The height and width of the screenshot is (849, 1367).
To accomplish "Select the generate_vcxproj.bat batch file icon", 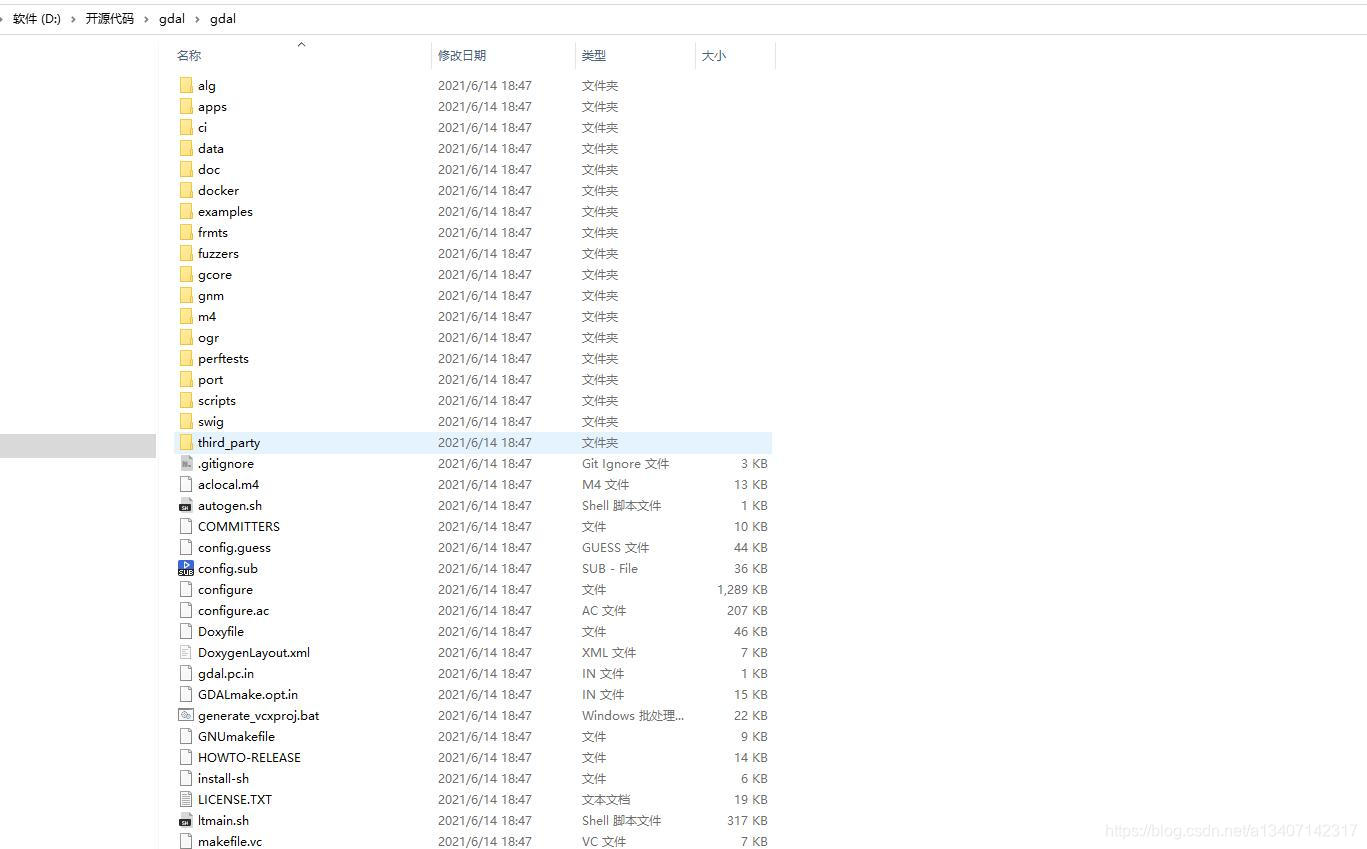I will [185, 716].
